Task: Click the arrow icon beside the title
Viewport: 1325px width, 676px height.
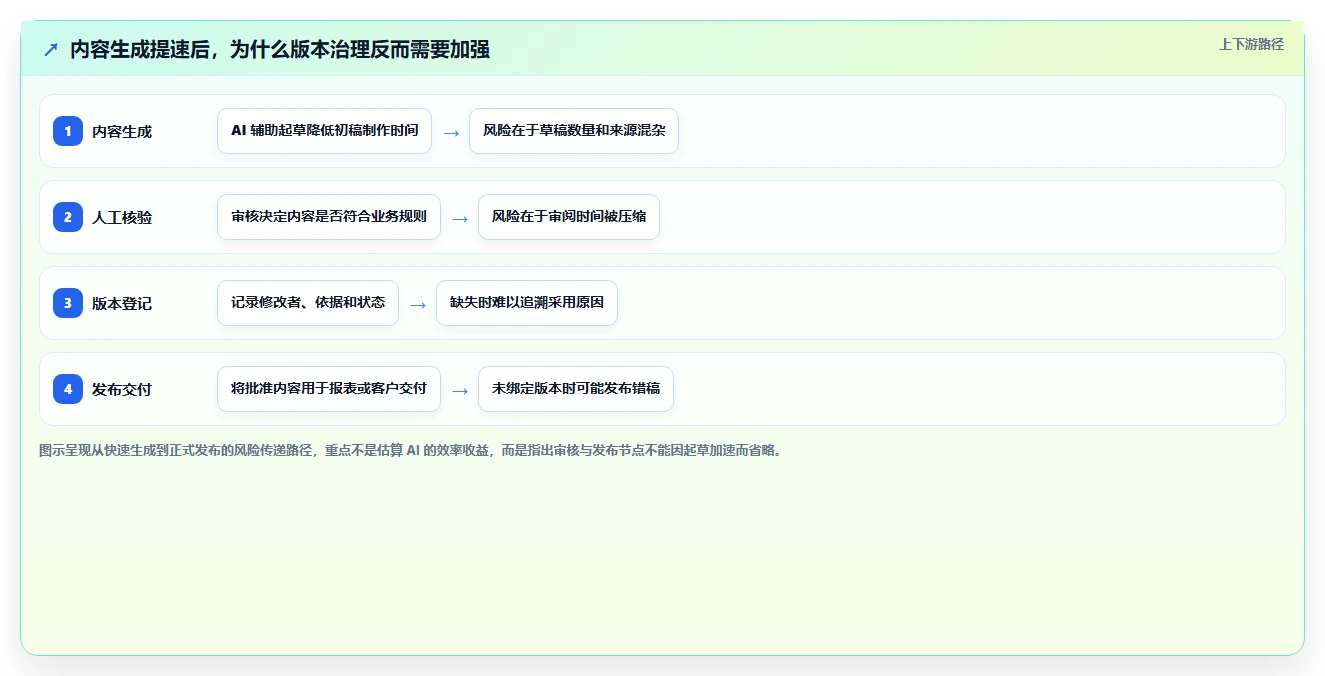Action: pyautogui.click(x=51, y=49)
